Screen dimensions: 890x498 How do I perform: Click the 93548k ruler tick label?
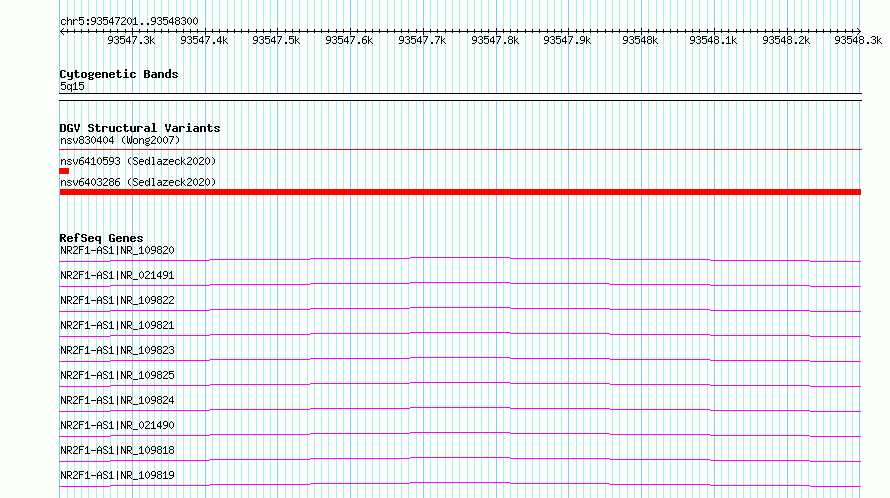[640, 40]
